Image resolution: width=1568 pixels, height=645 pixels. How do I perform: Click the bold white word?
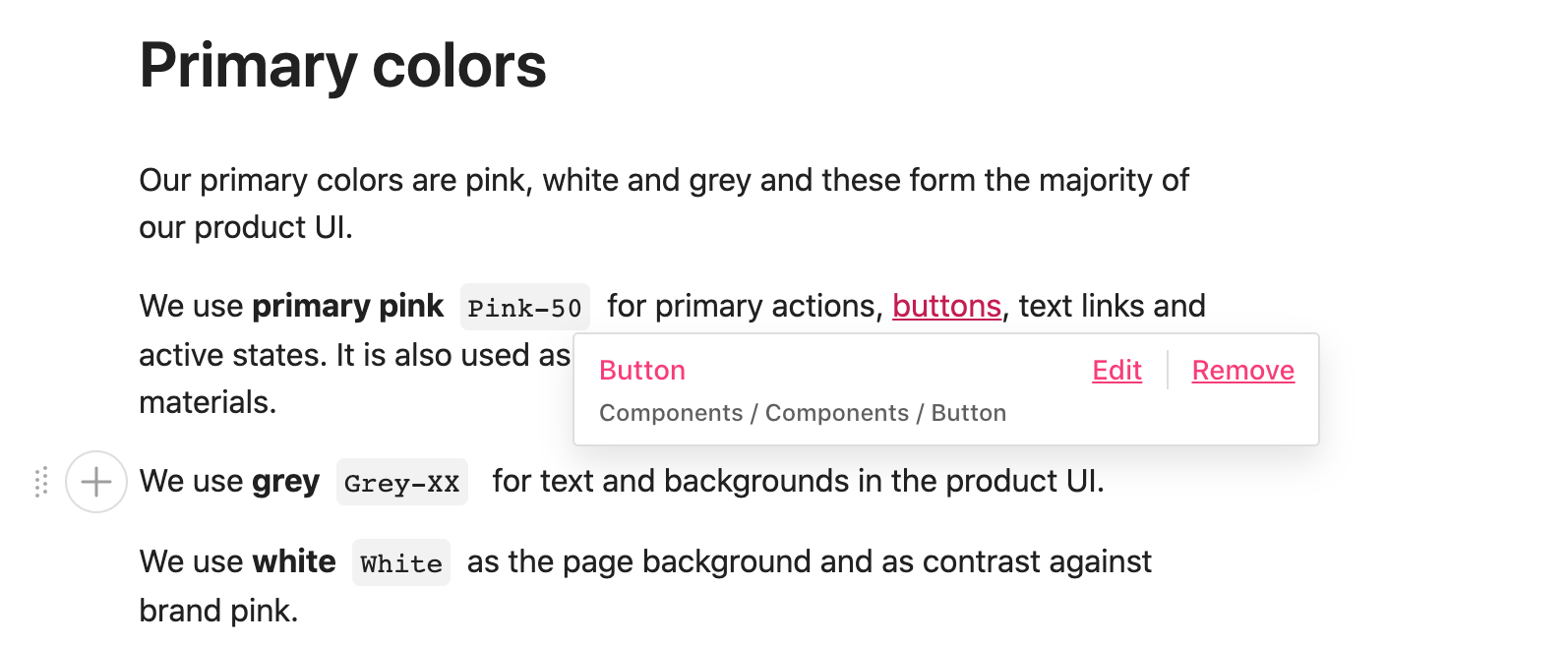[294, 561]
